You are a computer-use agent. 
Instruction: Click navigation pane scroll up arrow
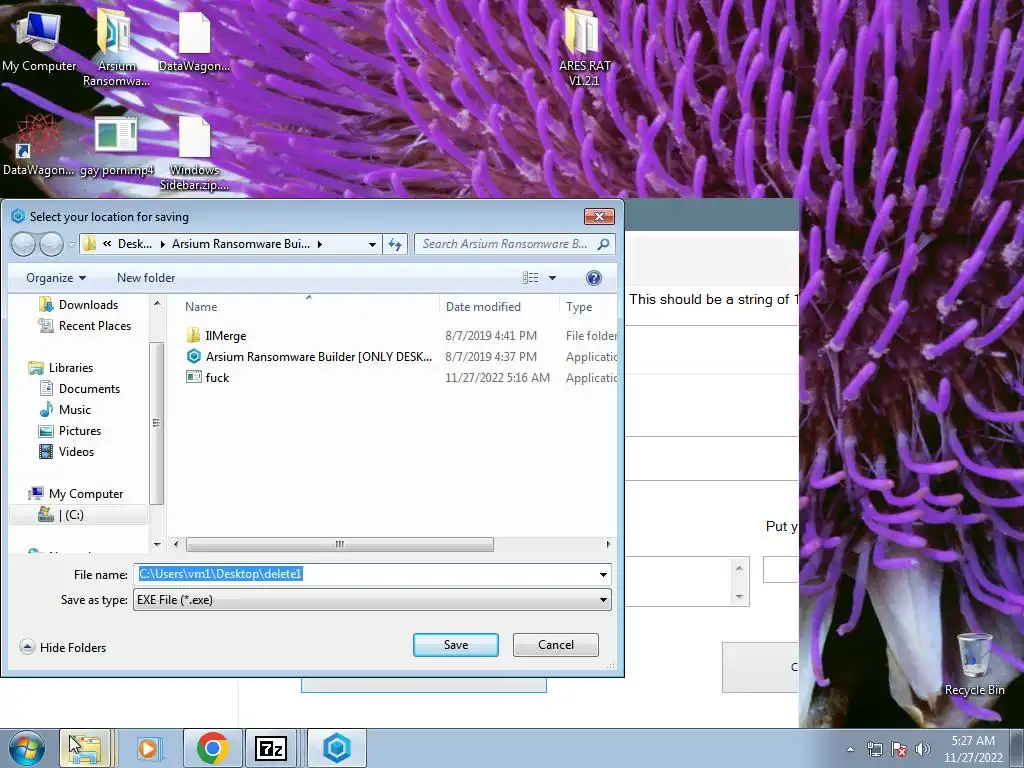pyautogui.click(x=157, y=304)
